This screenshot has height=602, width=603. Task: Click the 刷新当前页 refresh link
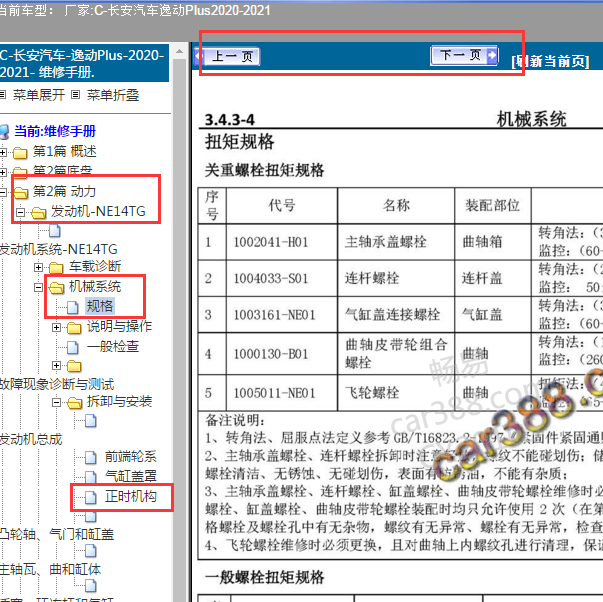coord(550,61)
